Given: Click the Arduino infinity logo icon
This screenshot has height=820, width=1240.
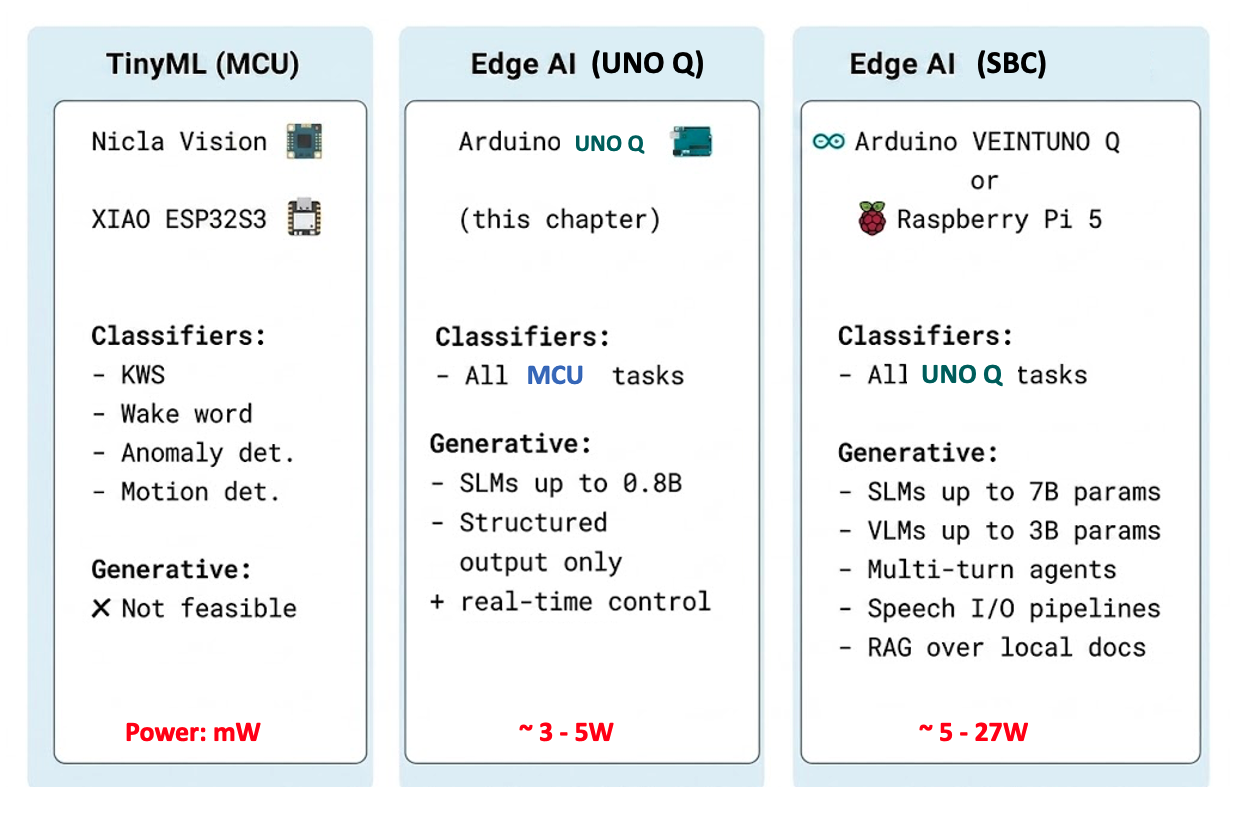Looking at the screenshot, I should click(829, 141).
